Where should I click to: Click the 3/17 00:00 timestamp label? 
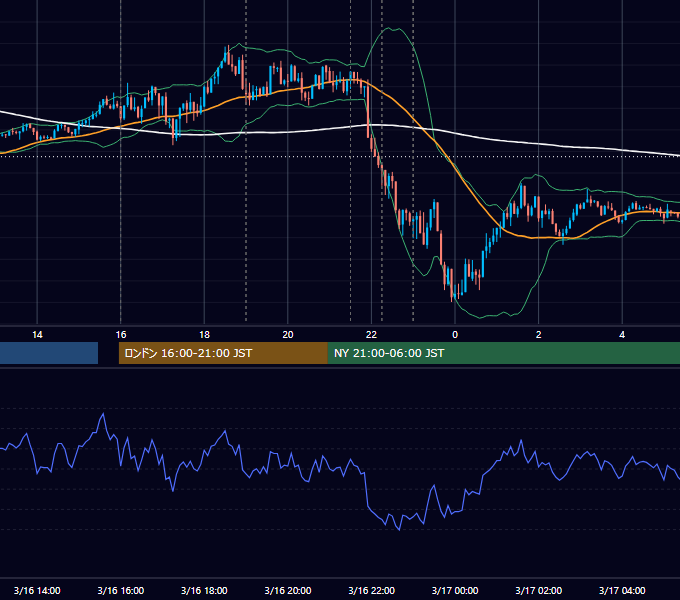coord(455,590)
